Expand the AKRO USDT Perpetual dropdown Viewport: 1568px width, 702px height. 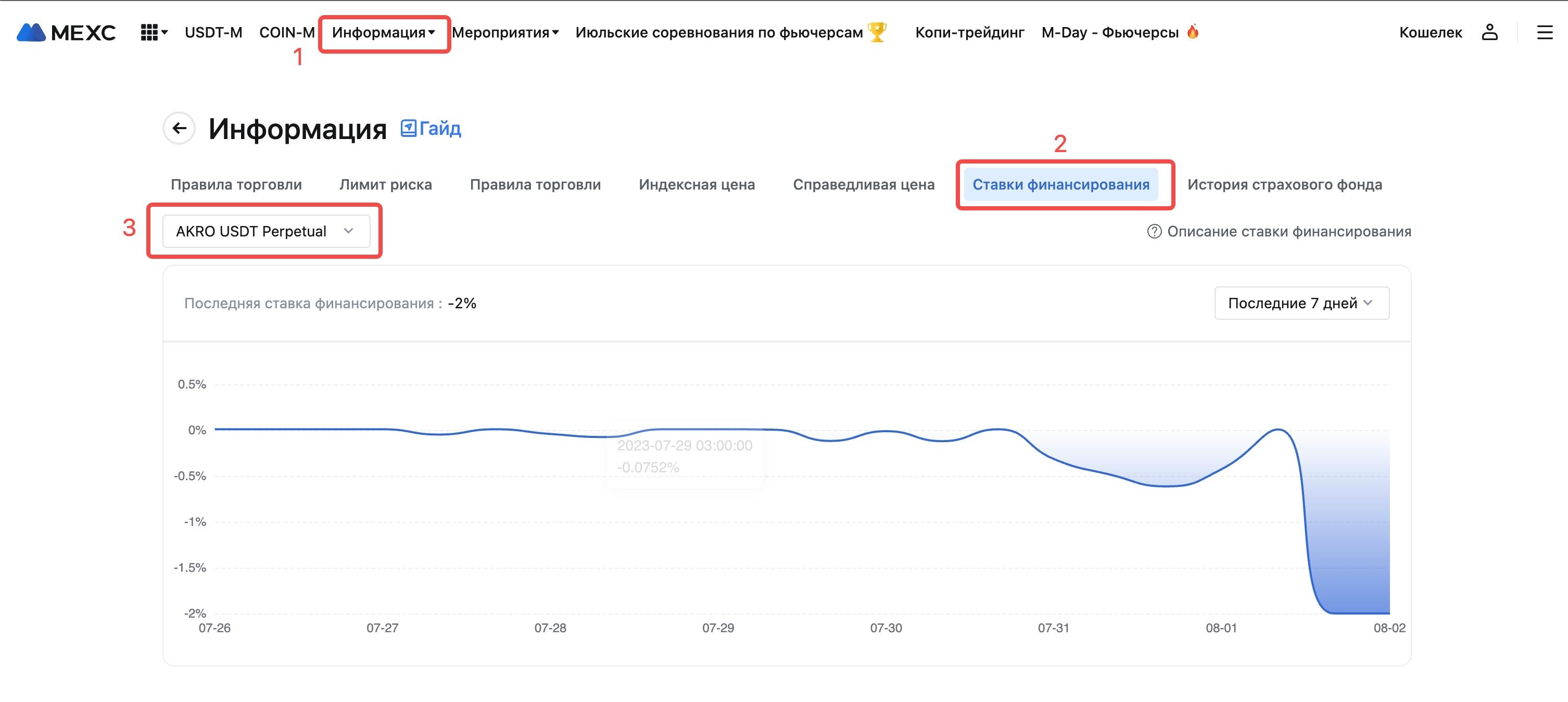tap(266, 231)
